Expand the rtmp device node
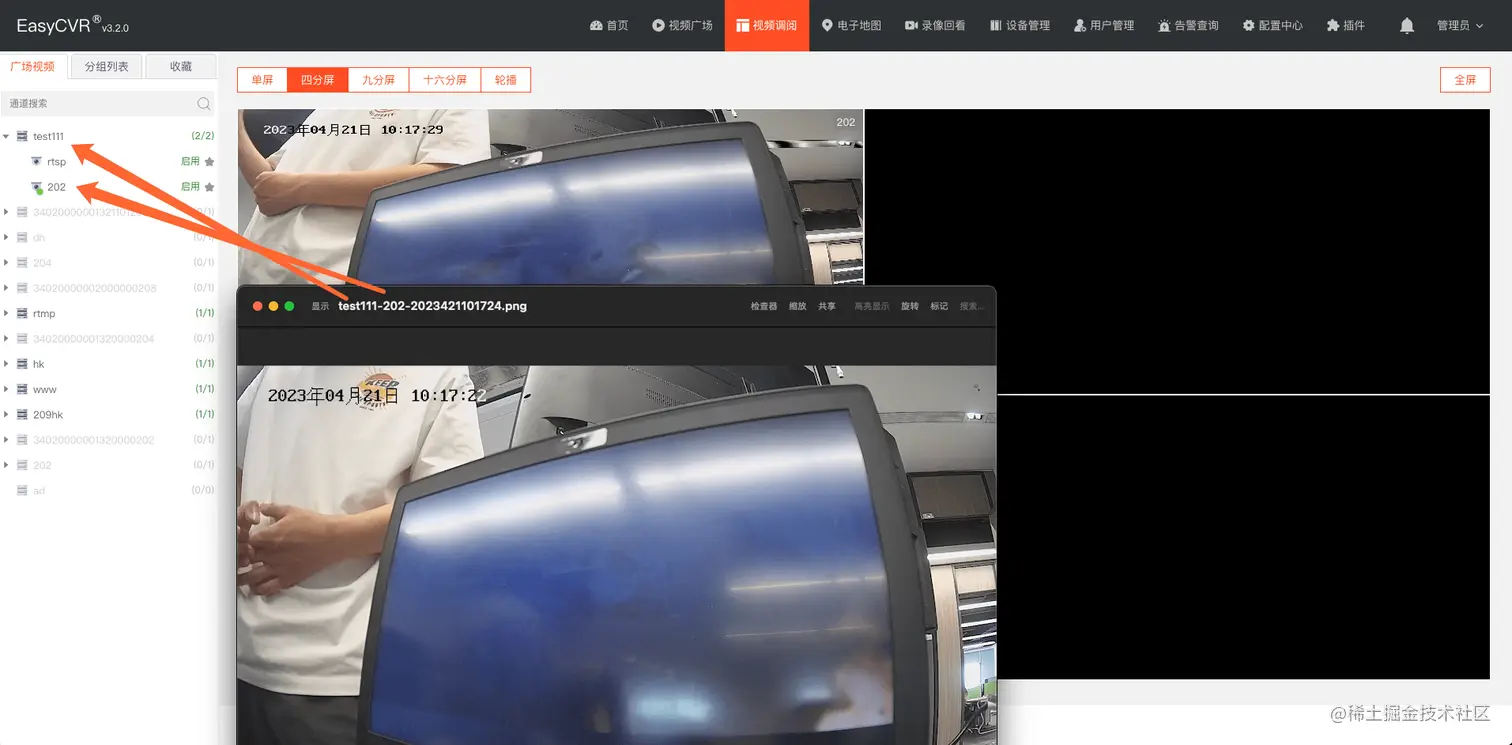Screen dimensions: 1512x745 point(6,313)
